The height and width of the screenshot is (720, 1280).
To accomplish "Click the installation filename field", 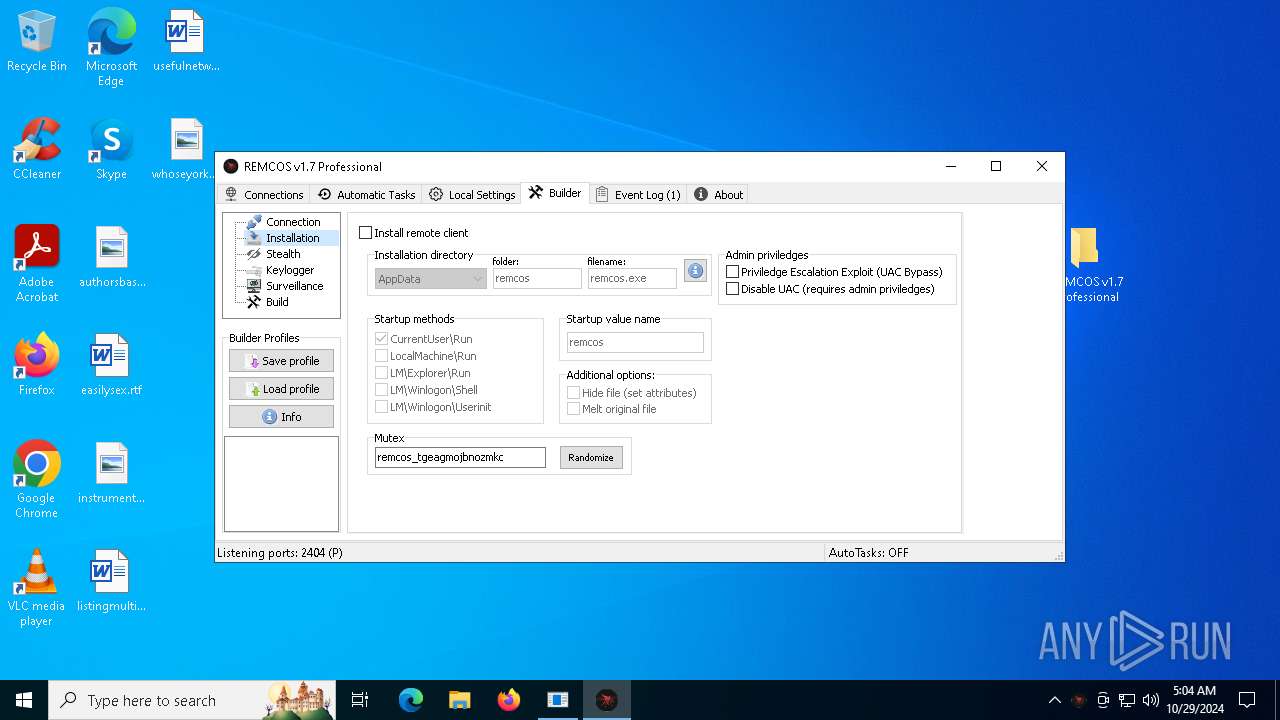I will coord(632,279).
